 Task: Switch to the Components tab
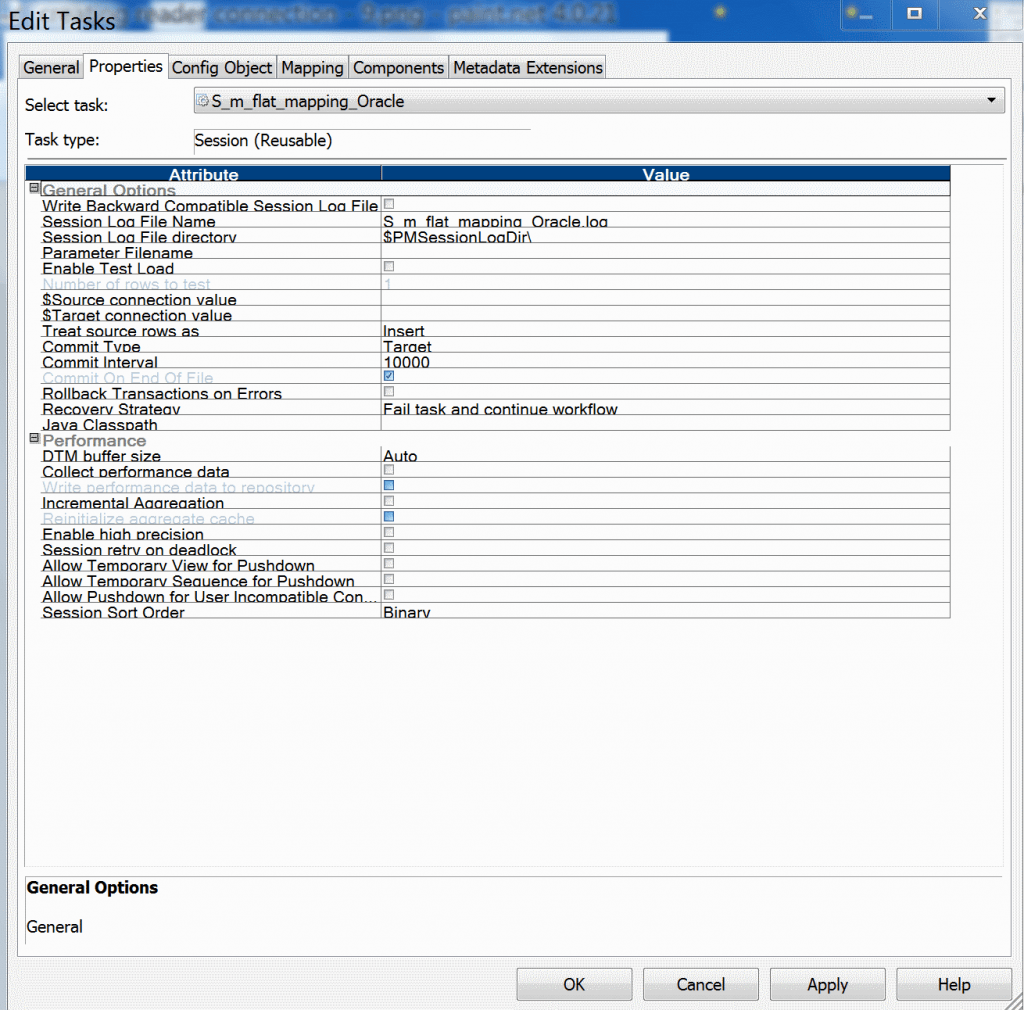398,67
